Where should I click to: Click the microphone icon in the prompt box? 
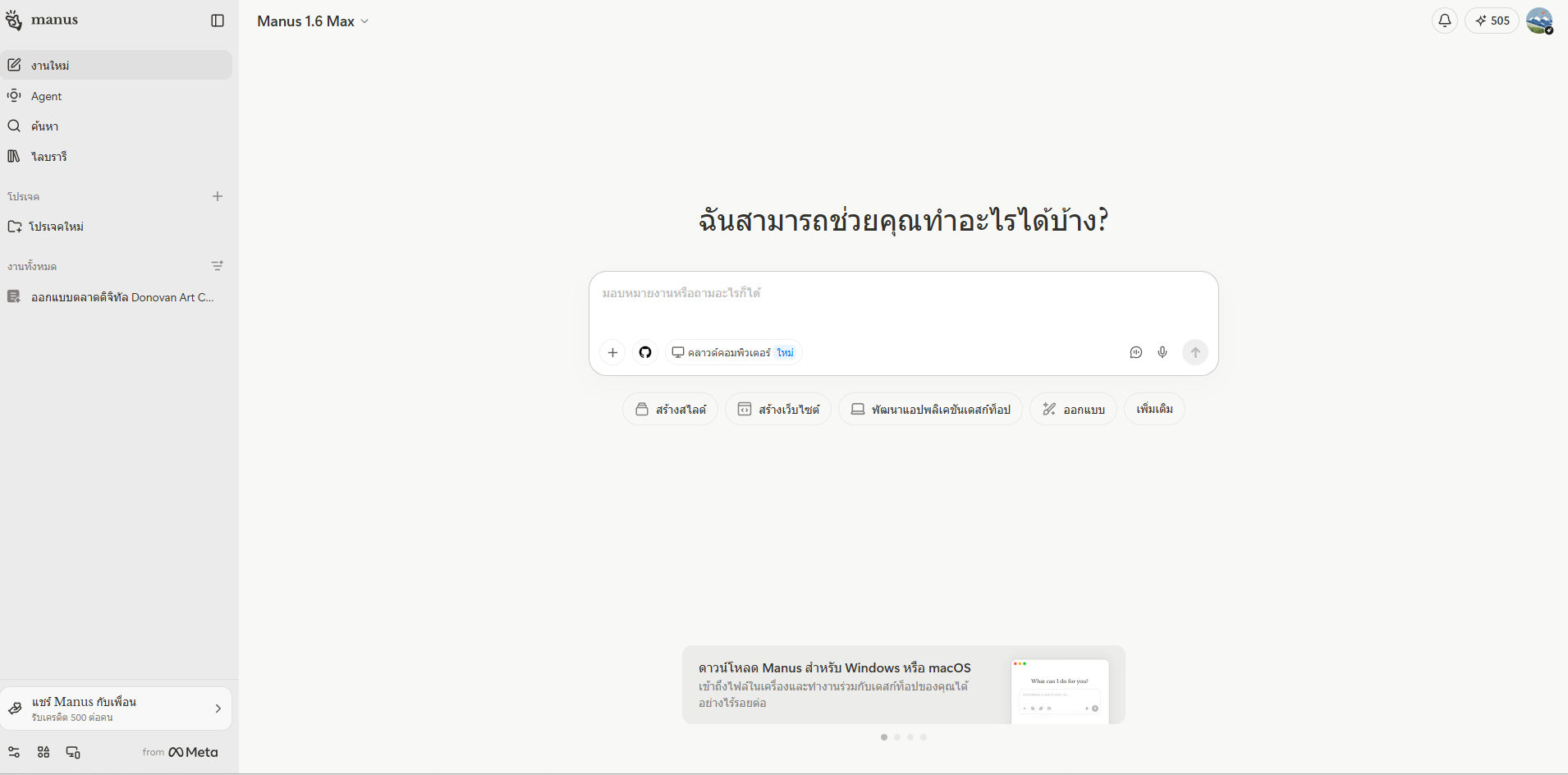(x=1162, y=352)
